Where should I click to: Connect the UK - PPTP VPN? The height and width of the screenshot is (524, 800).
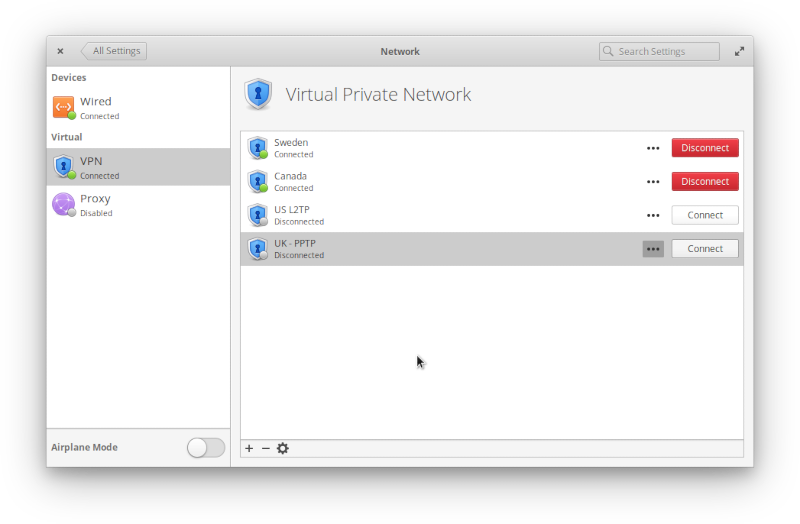705,249
